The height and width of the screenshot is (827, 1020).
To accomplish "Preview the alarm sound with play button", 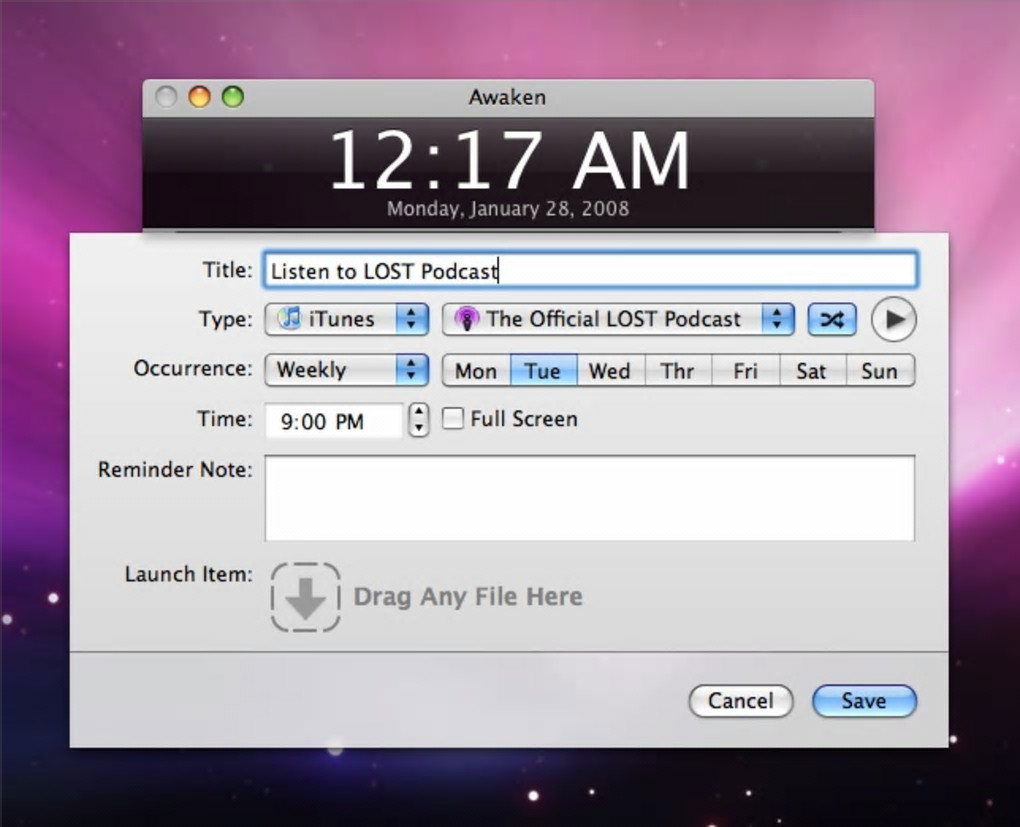I will click(x=893, y=319).
